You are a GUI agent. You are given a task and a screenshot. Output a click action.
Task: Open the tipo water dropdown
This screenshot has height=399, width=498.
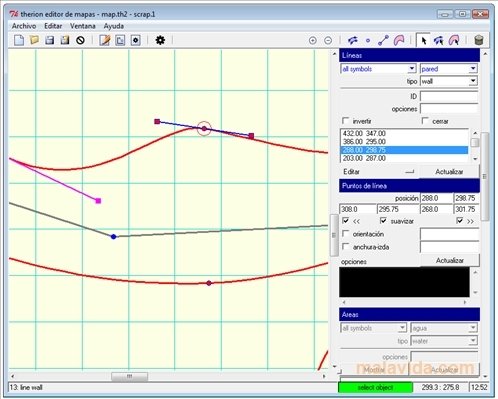coord(473,341)
